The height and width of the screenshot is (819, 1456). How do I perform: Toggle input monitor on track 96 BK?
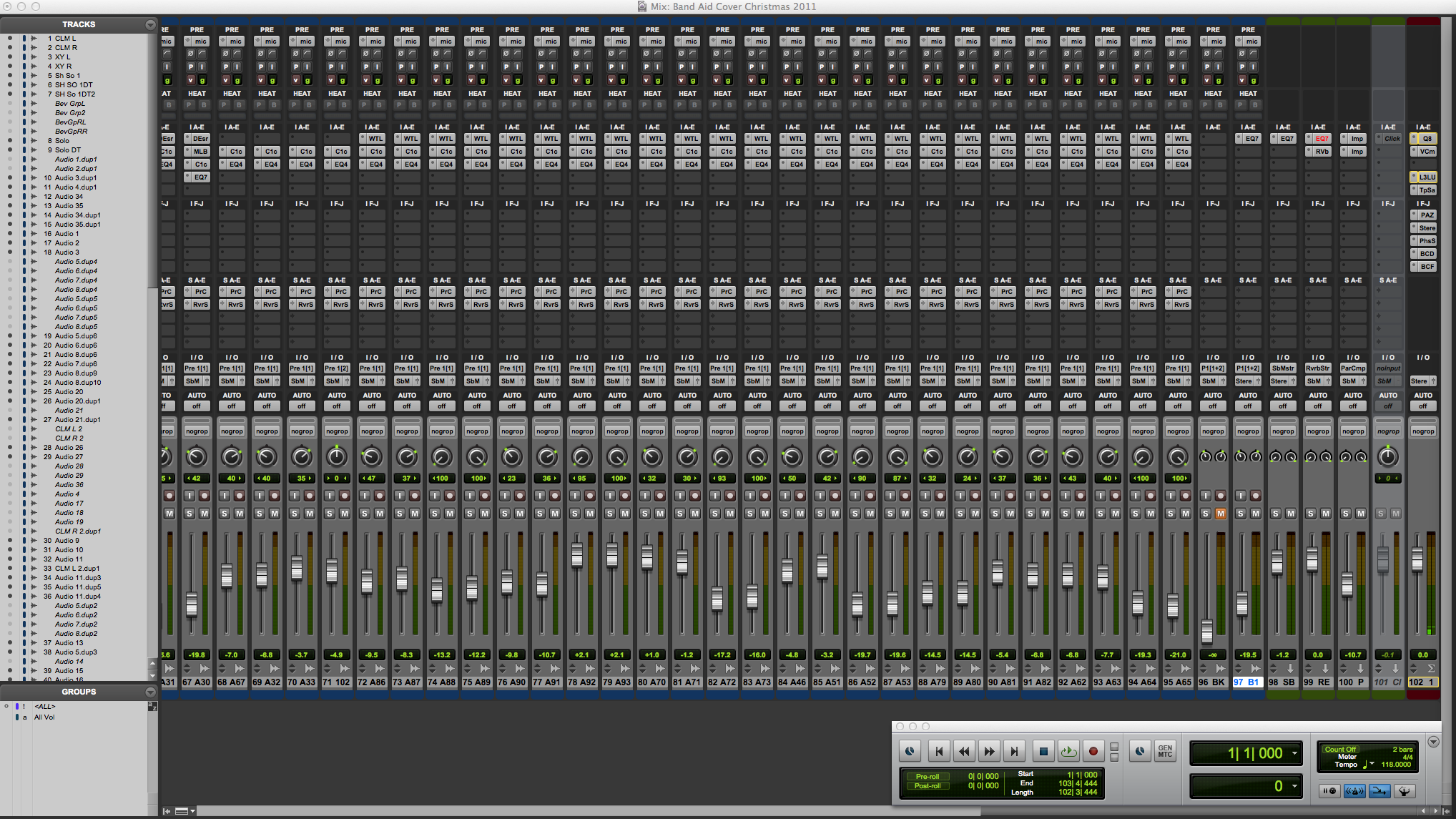[x=1206, y=496]
